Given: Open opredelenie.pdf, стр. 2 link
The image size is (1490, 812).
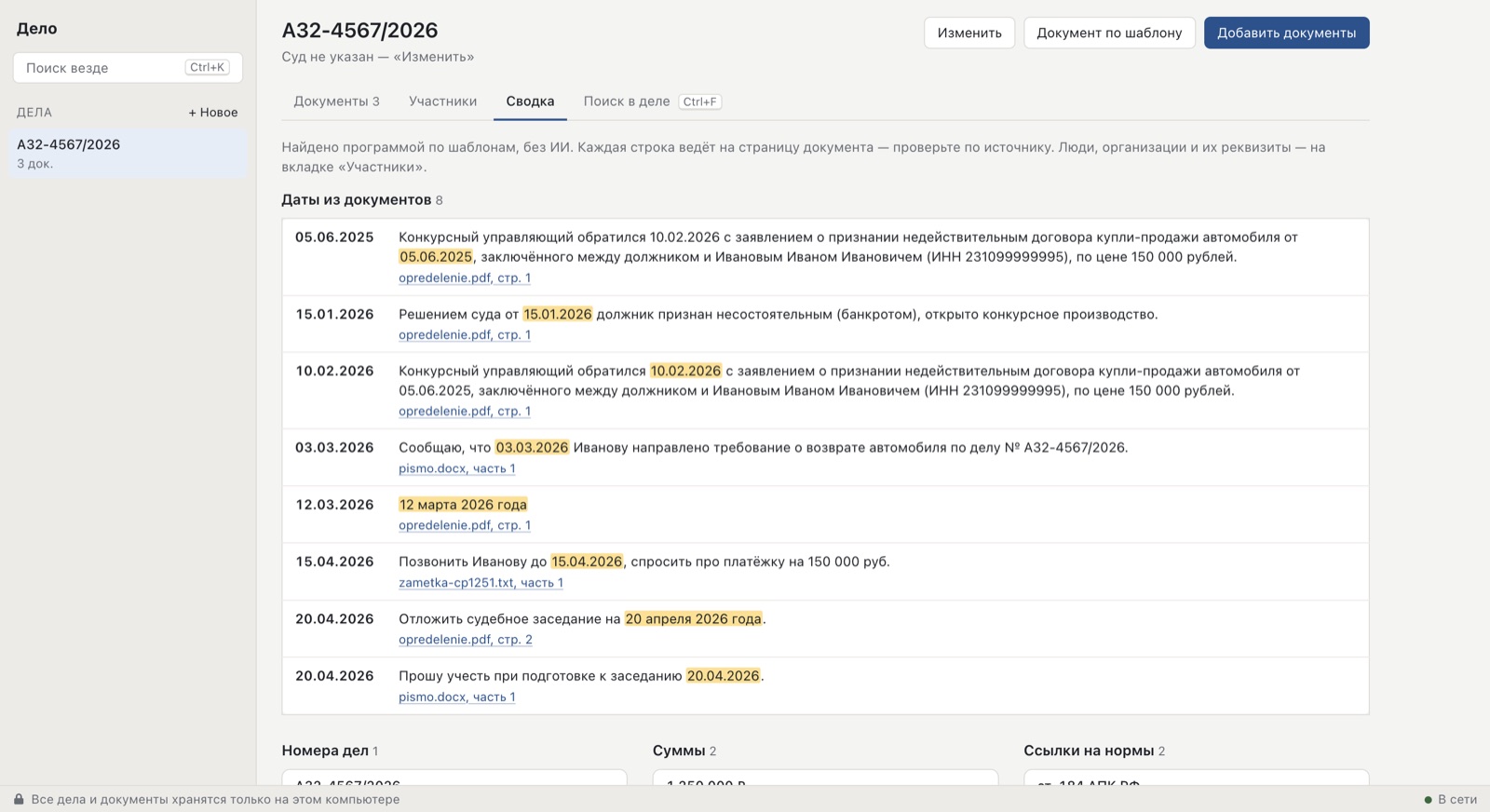Looking at the screenshot, I should point(466,640).
